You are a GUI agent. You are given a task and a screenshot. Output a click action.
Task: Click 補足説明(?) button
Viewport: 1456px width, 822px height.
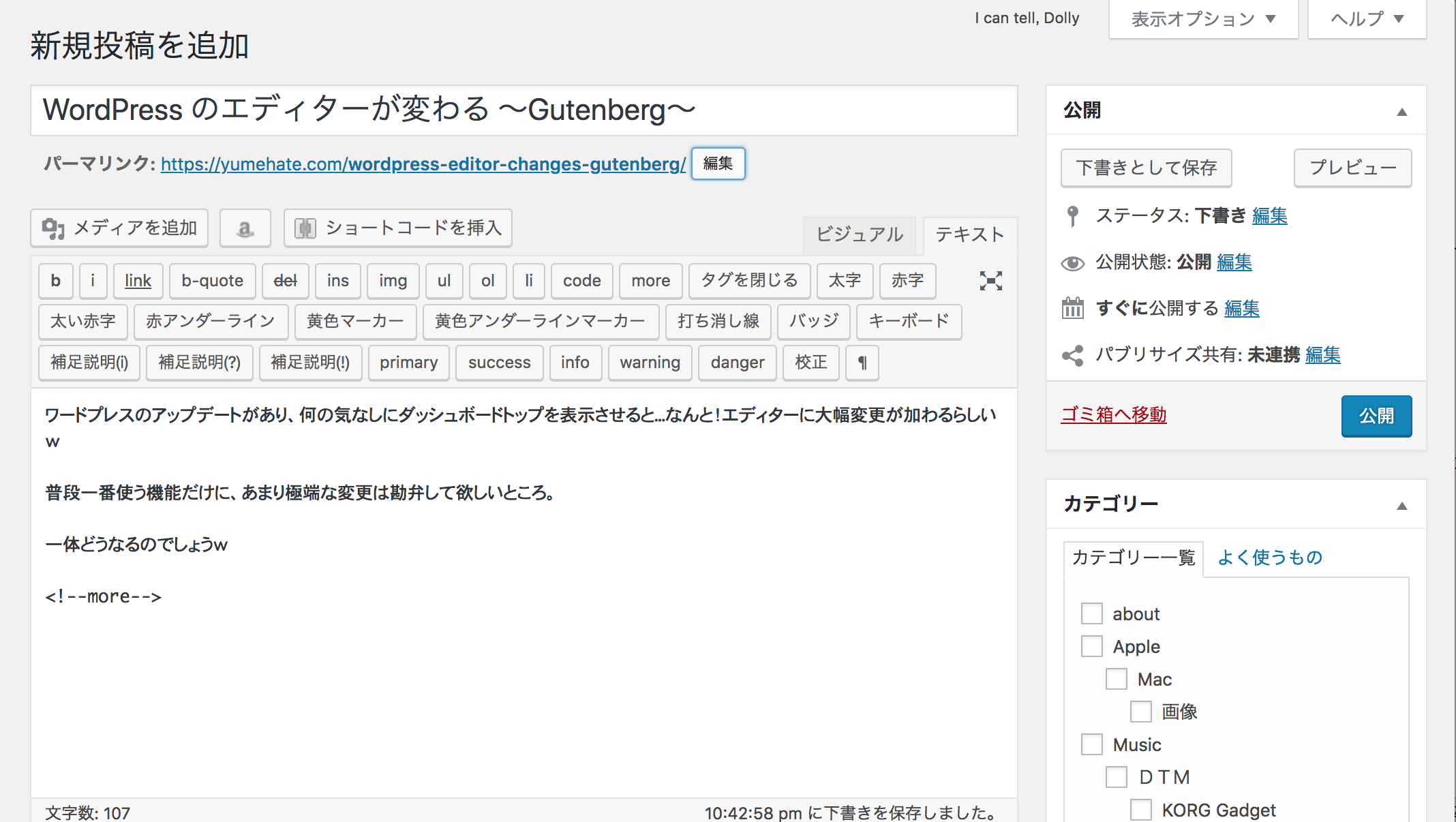200,363
